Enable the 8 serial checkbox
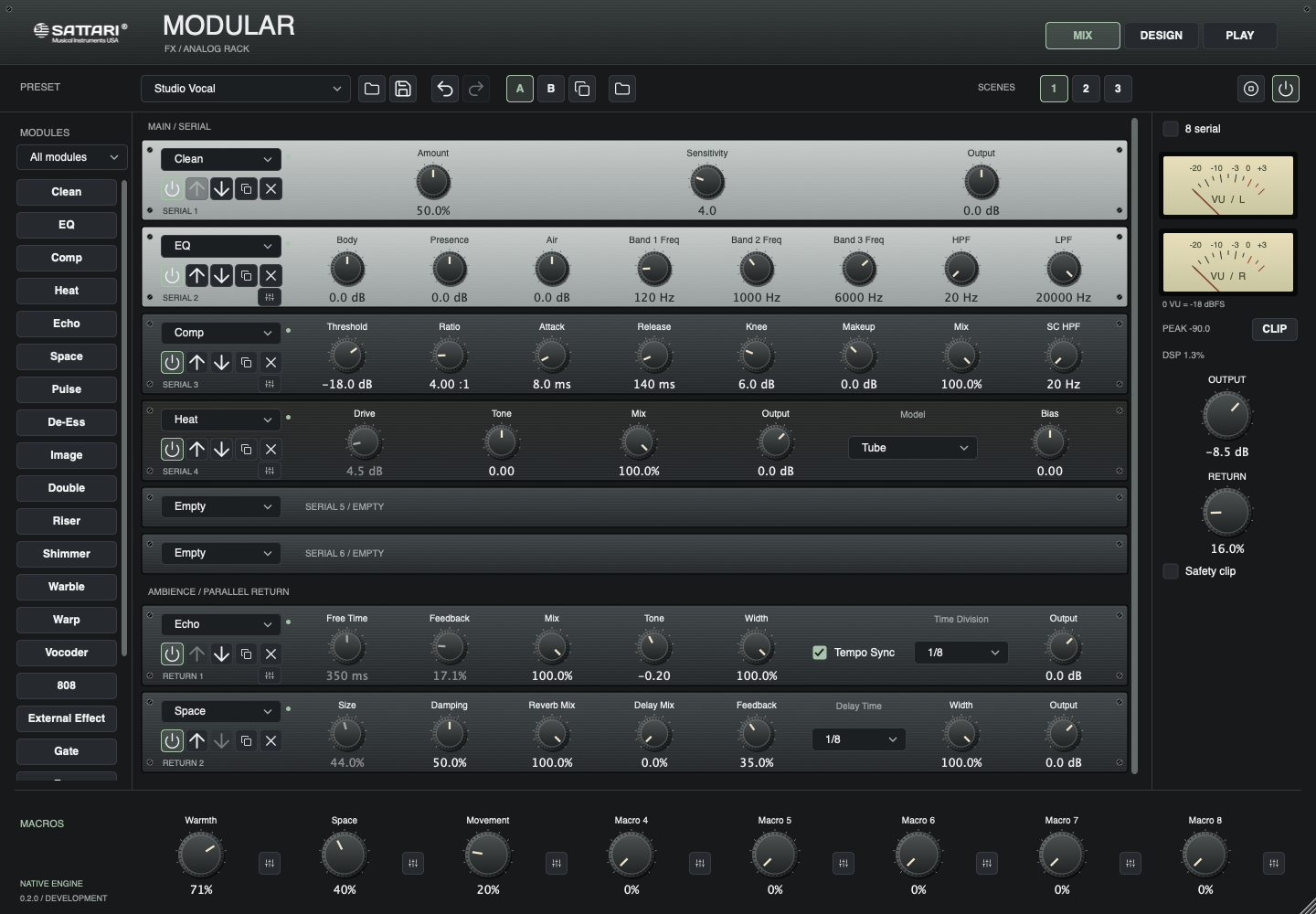Viewport: 1316px width, 914px height. coord(1171,129)
